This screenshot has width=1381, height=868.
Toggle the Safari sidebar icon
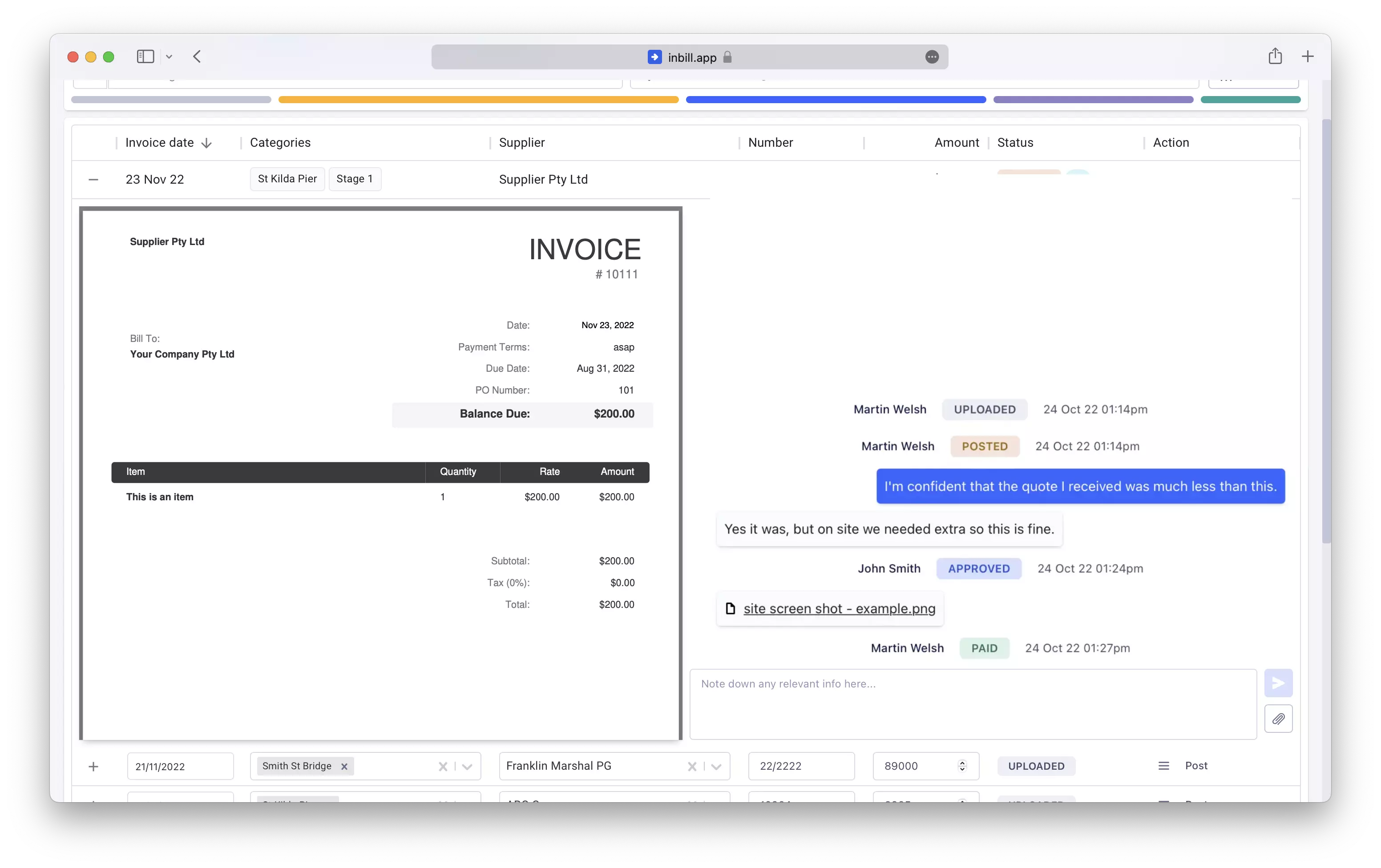145,56
